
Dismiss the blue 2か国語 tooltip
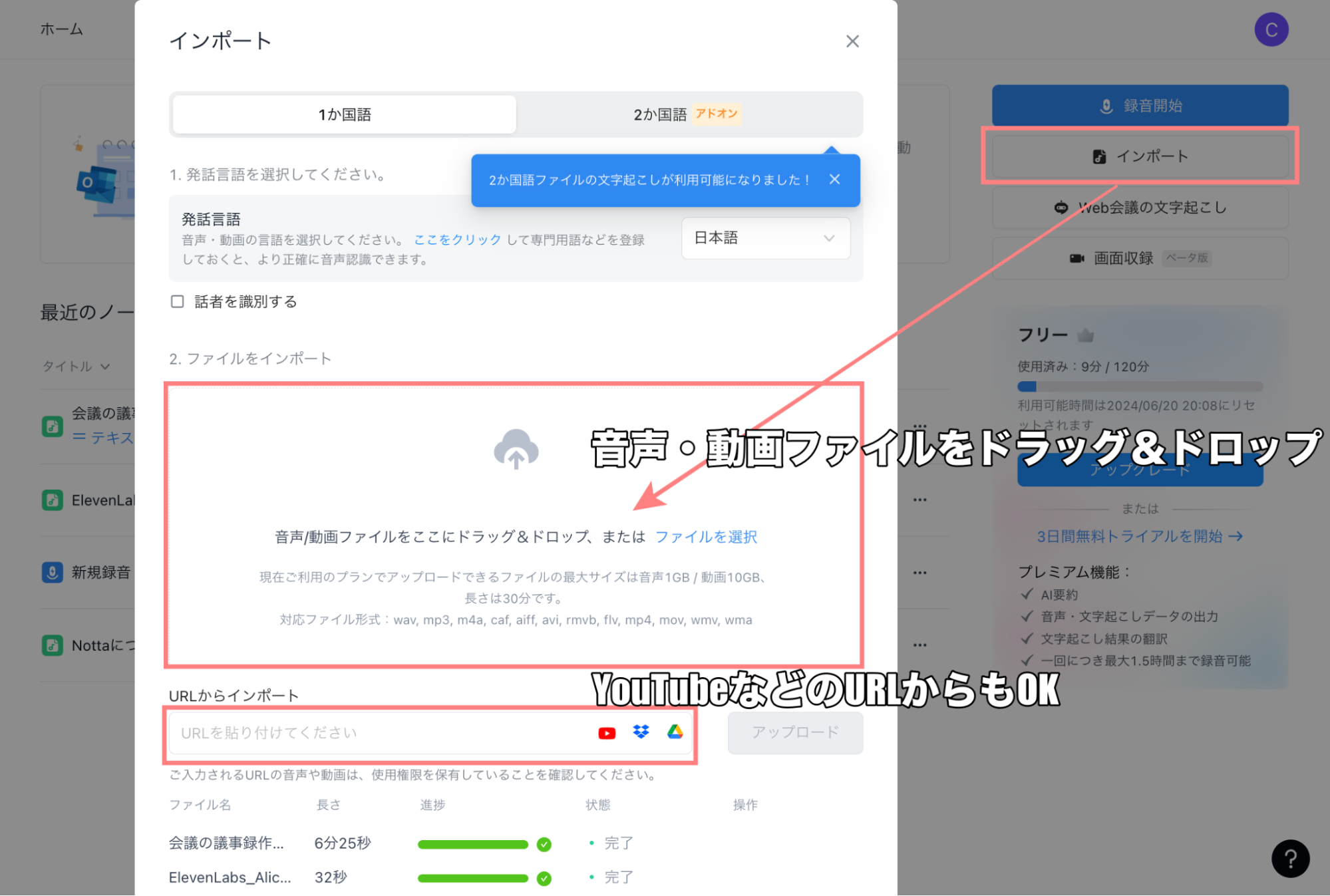pyautogui.click(x=834, y=180)
